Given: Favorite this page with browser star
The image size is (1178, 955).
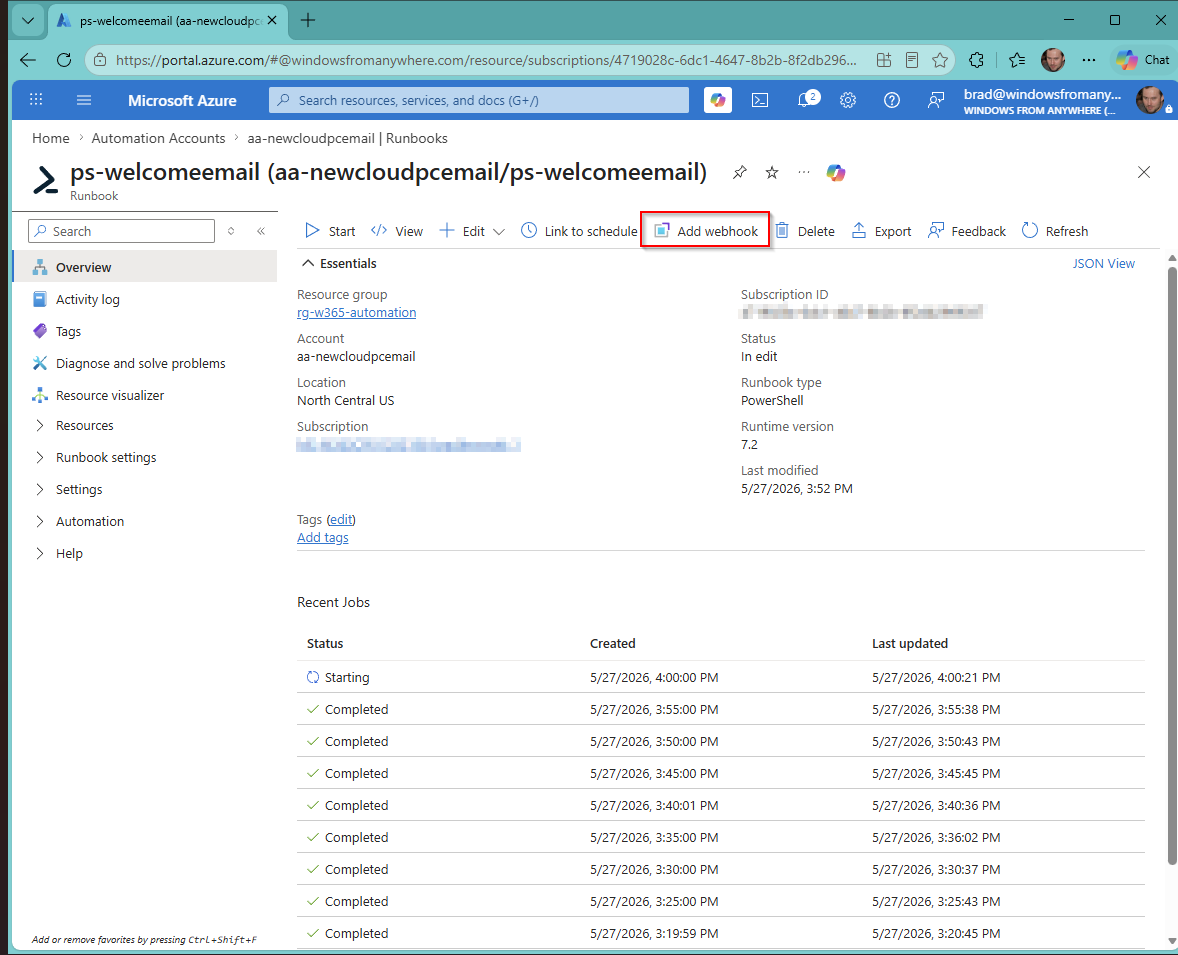Looking at the screenshot, I should tap(940, 60).
